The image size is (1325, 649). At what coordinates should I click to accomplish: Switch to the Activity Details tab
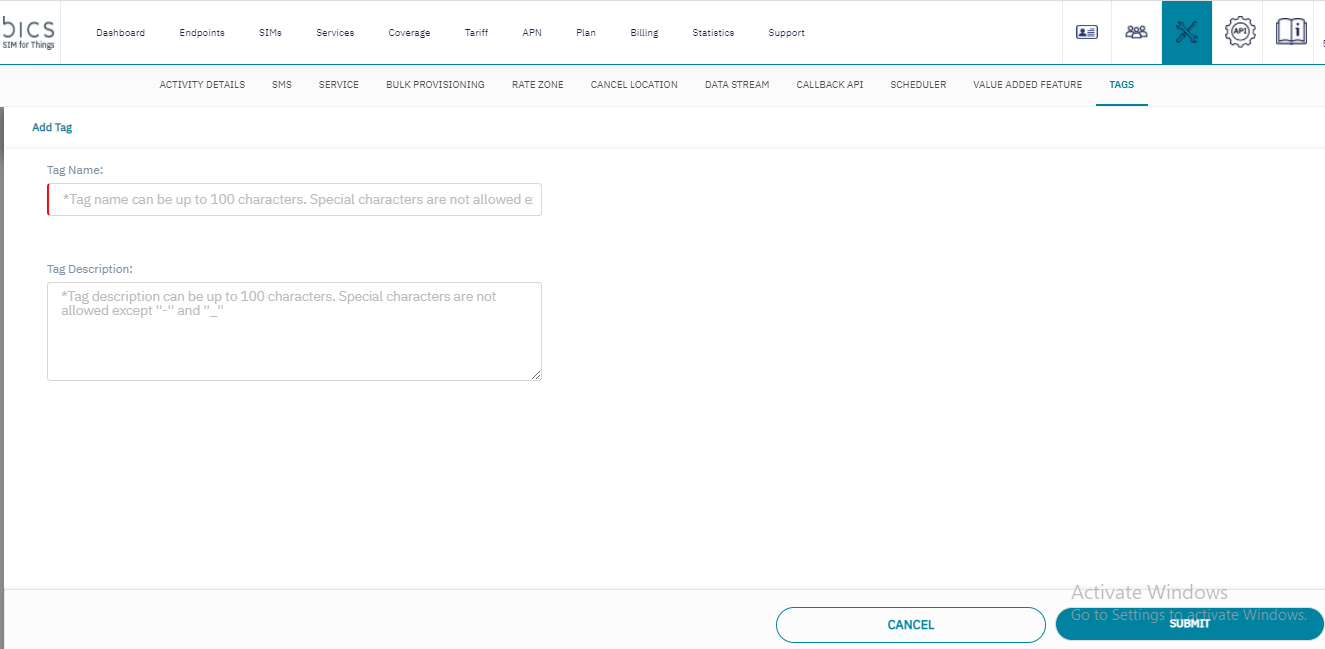pos(202,85)
